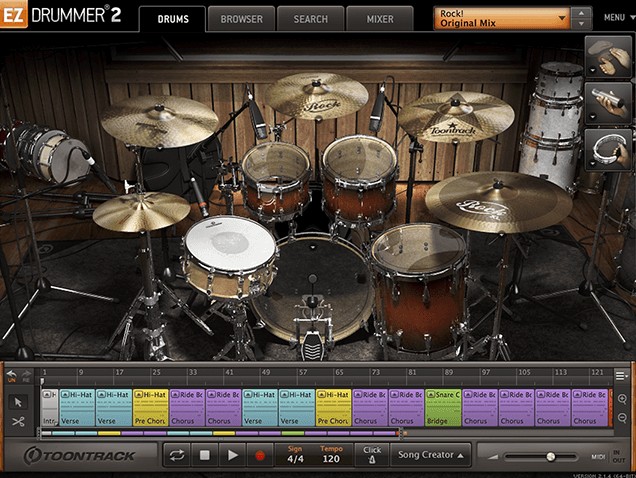This screenshot has width=636, height=478.
Task: Toggle the loop playback button
Action: click(x=177, y=455)
